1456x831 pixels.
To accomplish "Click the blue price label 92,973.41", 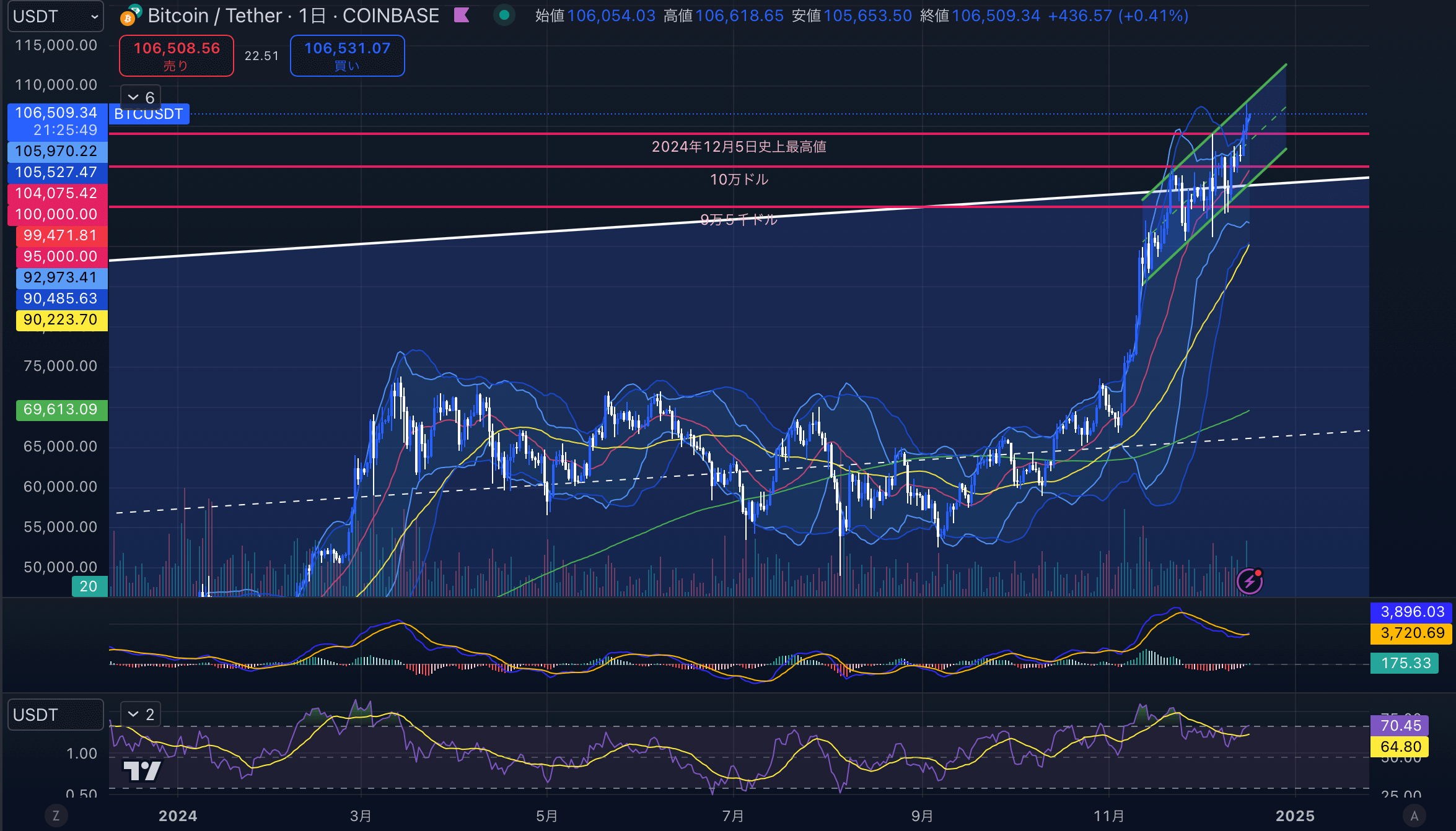I will [61, 277].
